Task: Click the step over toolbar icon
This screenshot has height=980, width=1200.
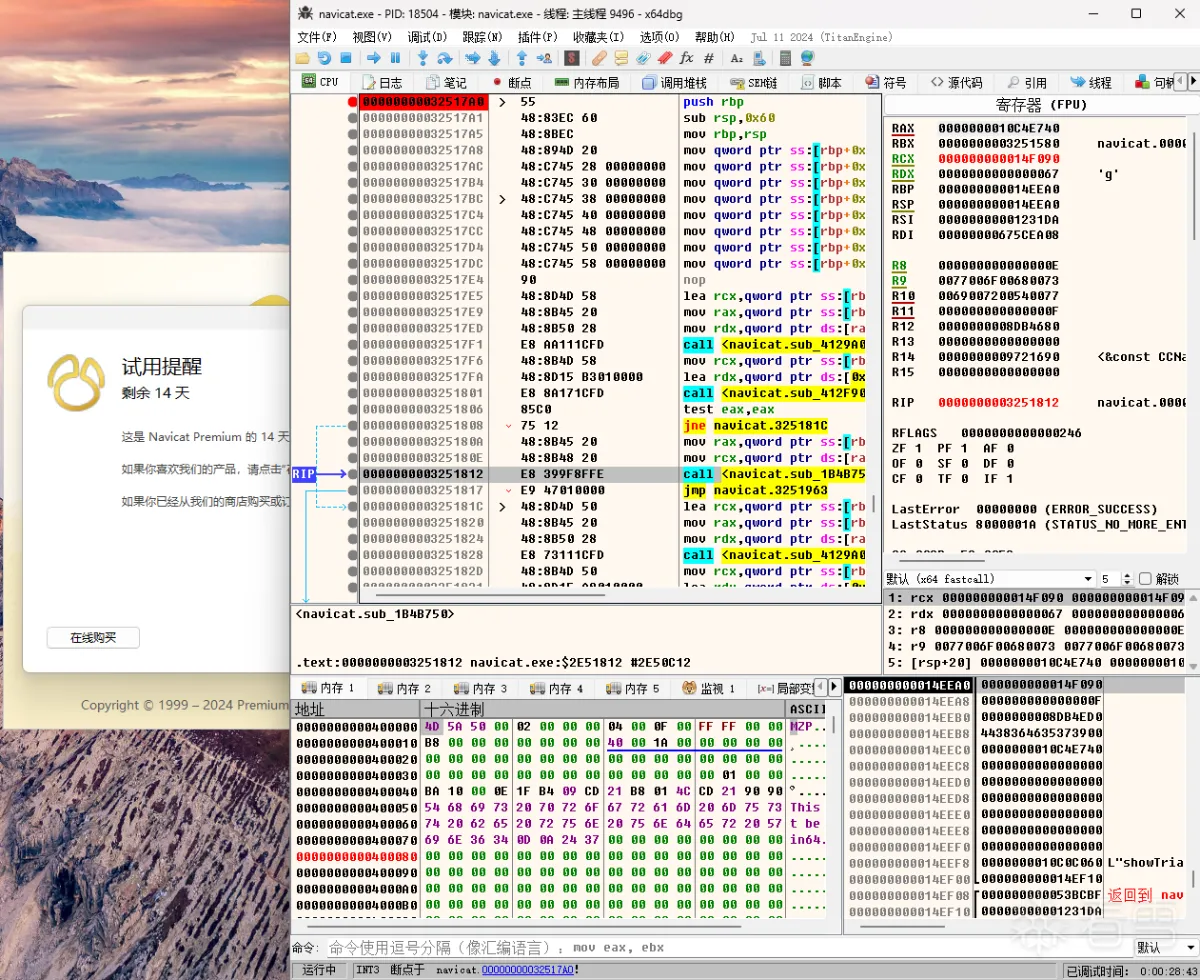Action: (x=444, y=59)
